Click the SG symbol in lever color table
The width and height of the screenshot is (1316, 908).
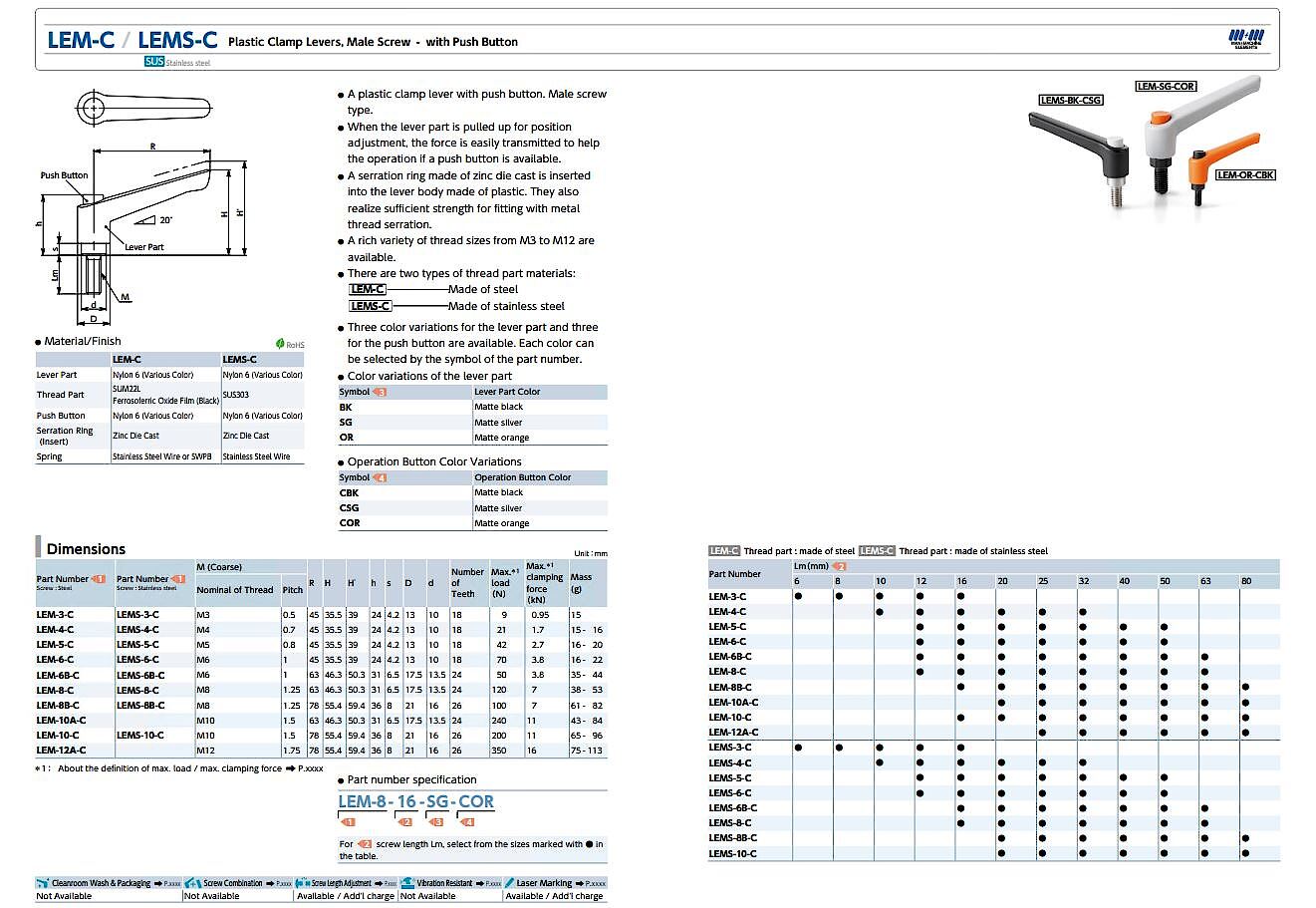(346, 423)
